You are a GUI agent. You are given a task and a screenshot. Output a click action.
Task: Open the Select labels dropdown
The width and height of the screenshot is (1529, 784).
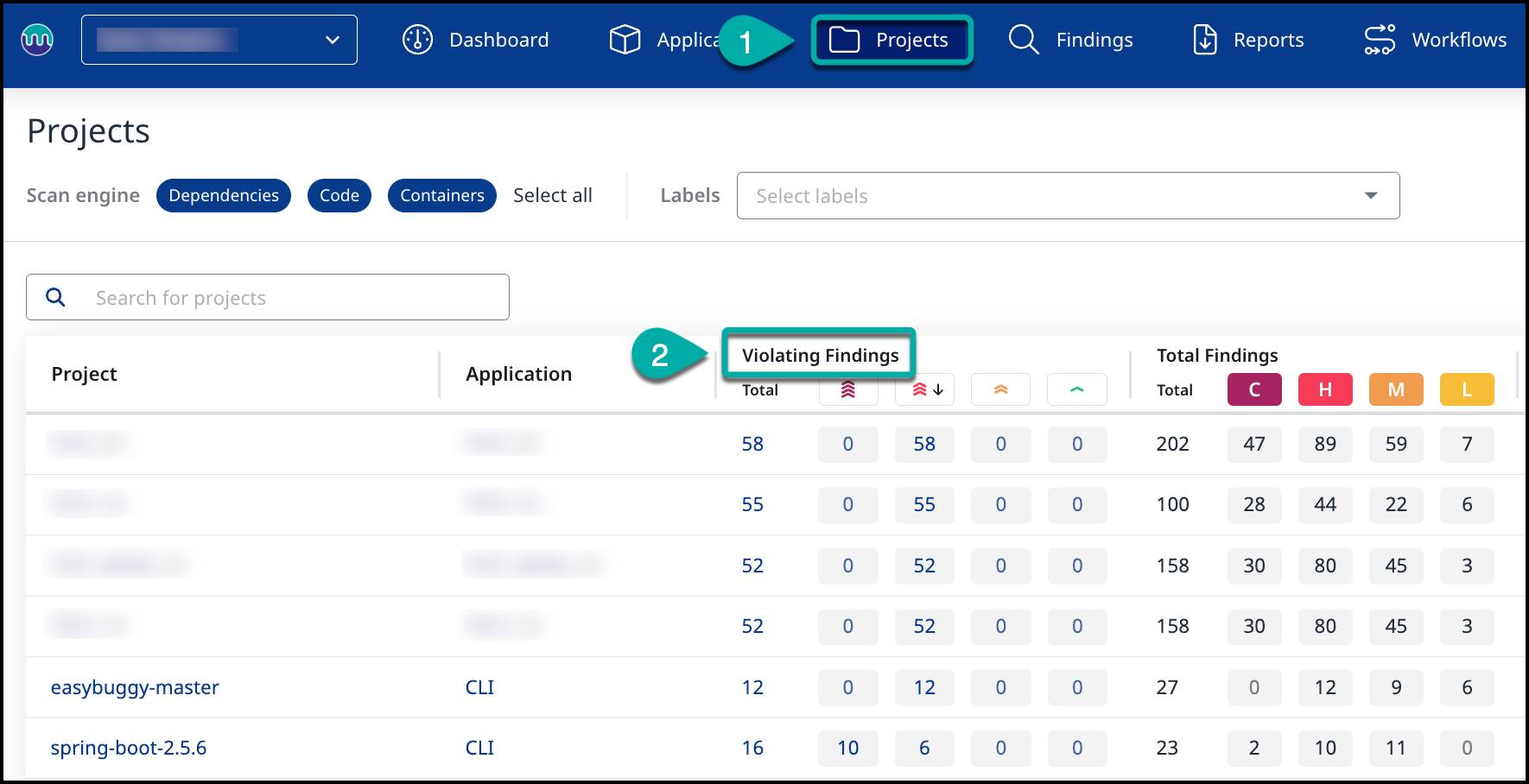1068,196
